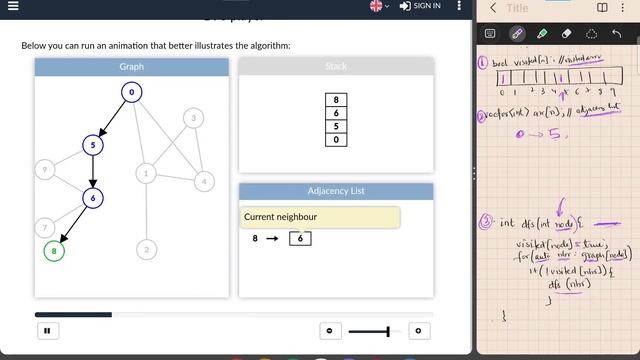
Task: Pause the DFS animation
Action: (x=48, y=331)
